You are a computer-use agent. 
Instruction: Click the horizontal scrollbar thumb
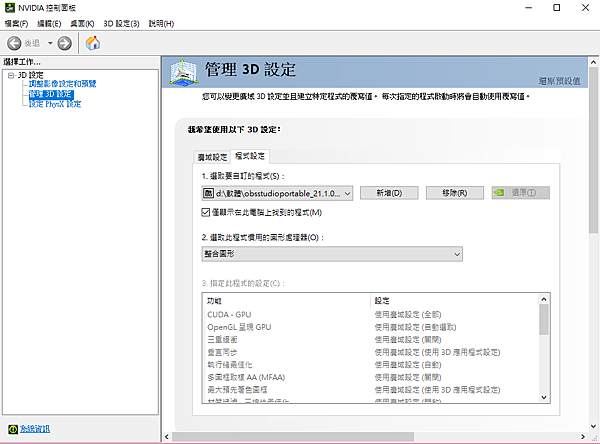[x=293, y=436]
